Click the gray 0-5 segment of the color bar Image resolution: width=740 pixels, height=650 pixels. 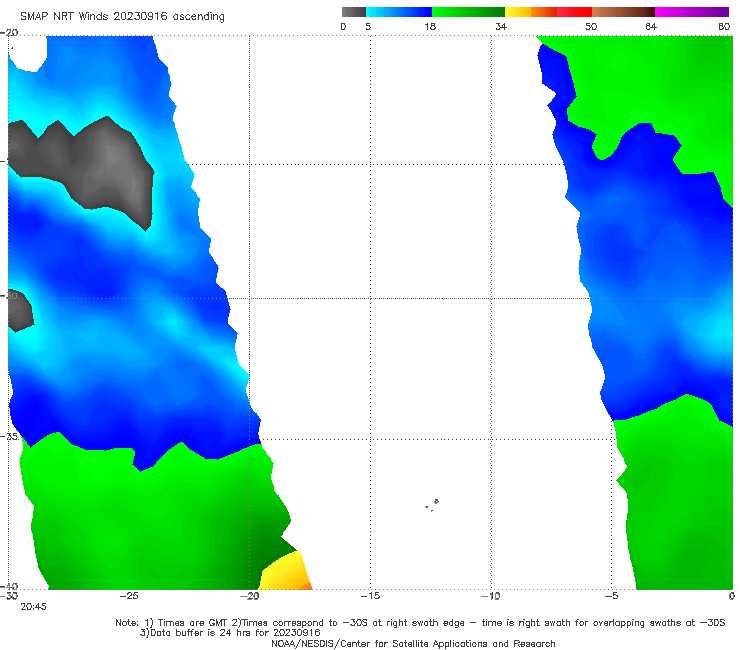(x=354, y=12)
